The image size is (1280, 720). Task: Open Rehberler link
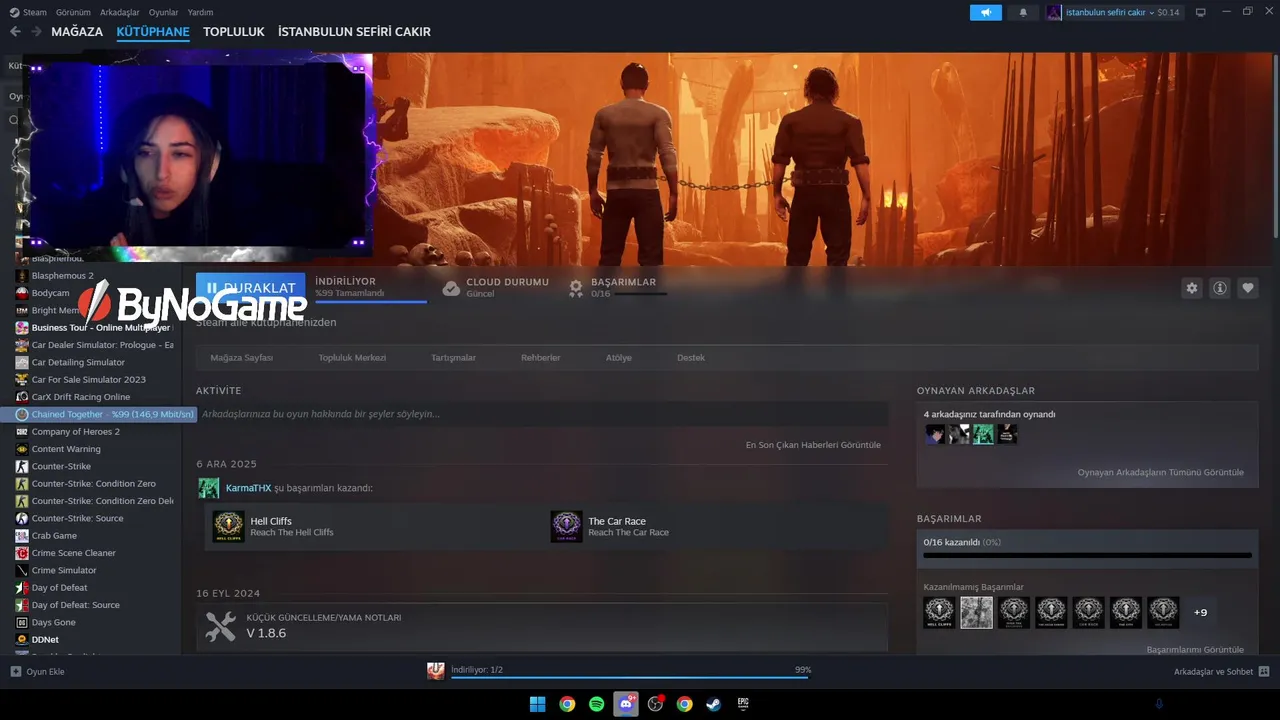point(541,358)
